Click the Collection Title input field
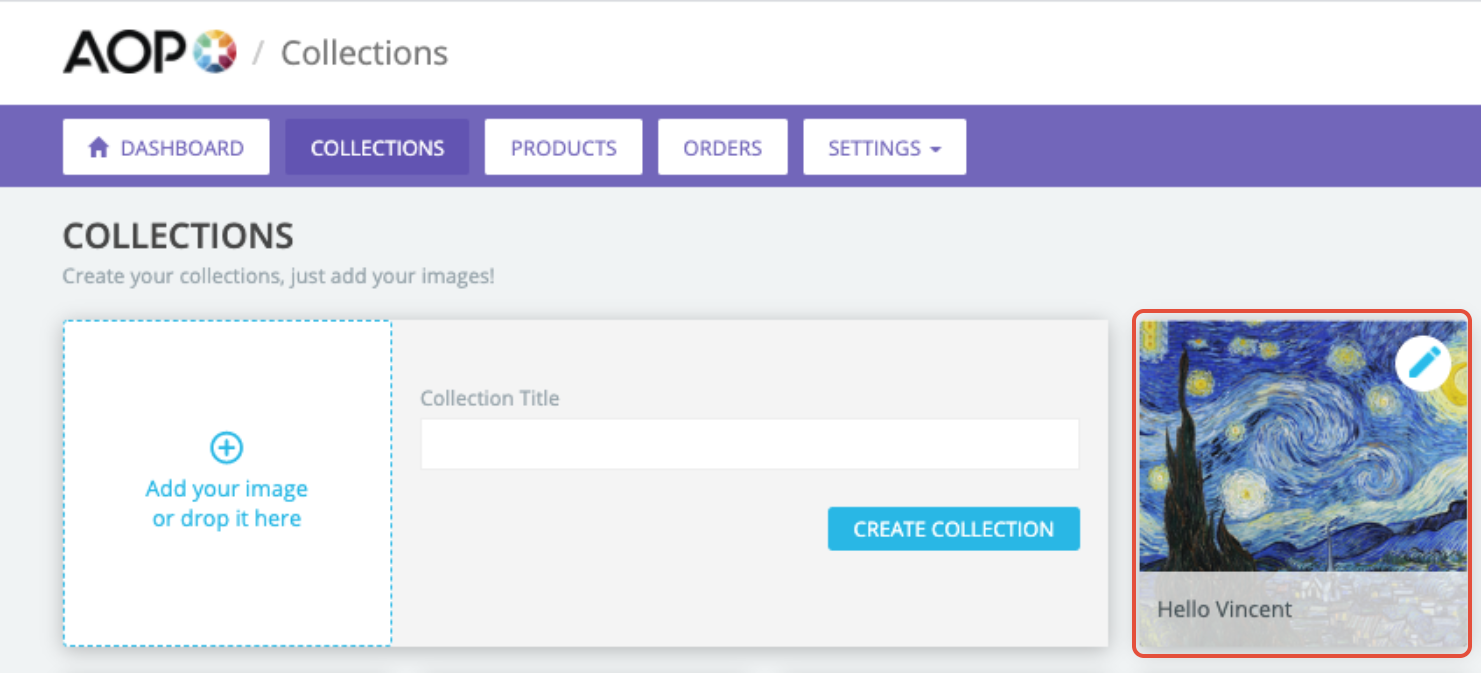The height and width of the screenshot is (673, 1481). pos(750,444)
